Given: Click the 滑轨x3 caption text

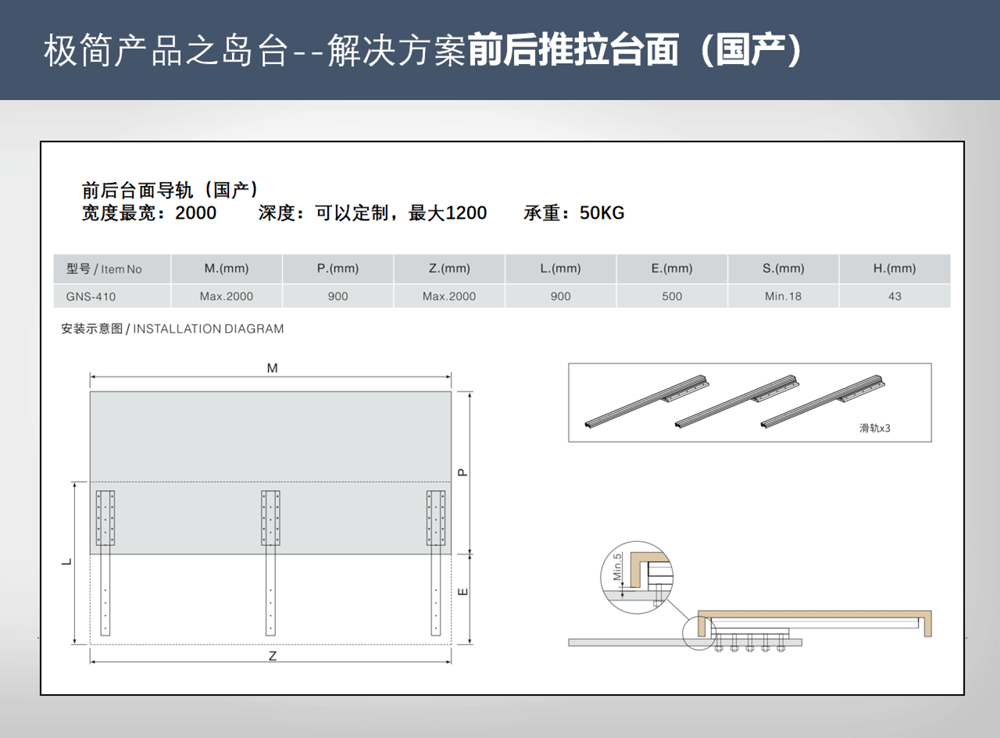Looking at the screenshot, I should coord(874,427).
